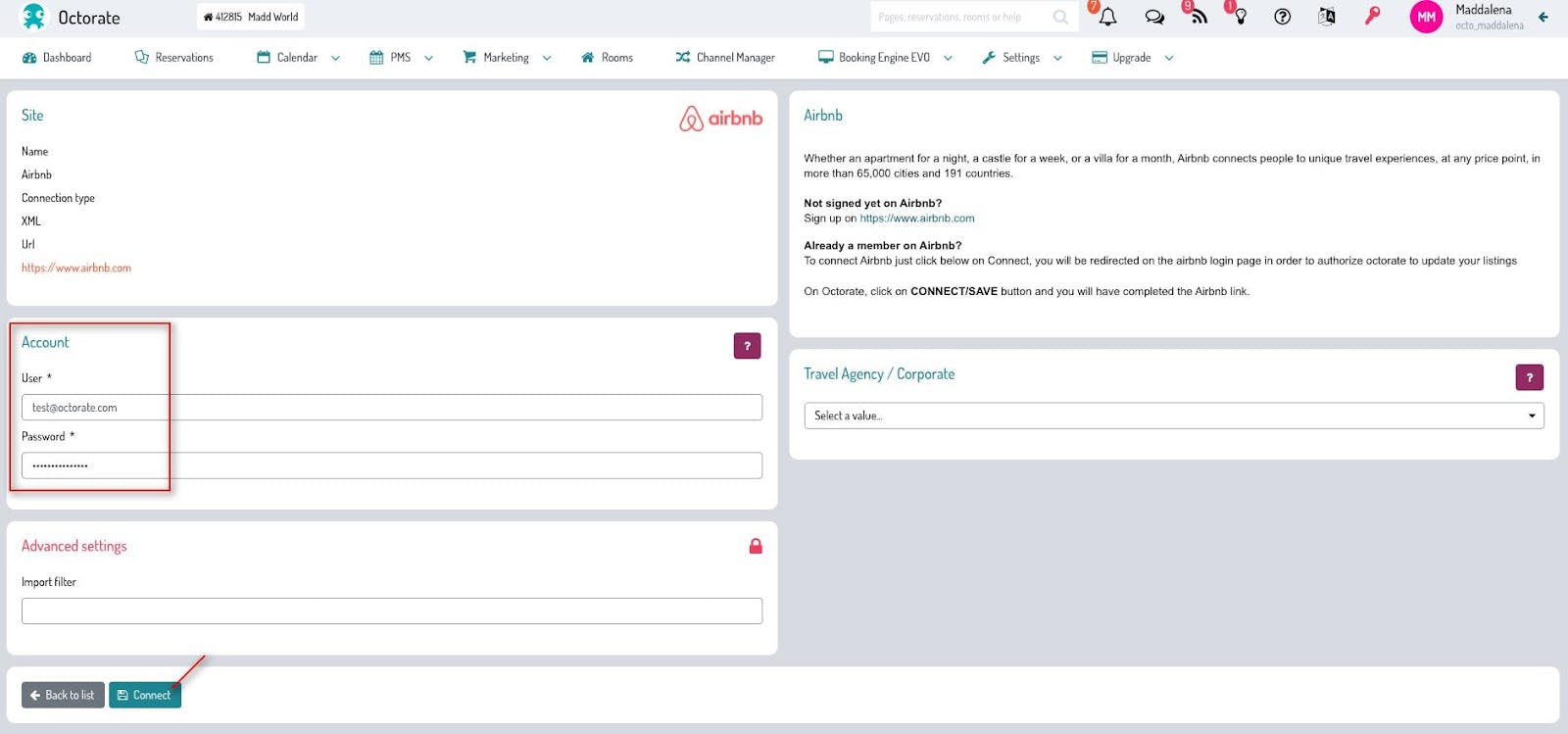Open the language translation icon
Viewport: 1568px width, 734px height.
pos(1327,17)
